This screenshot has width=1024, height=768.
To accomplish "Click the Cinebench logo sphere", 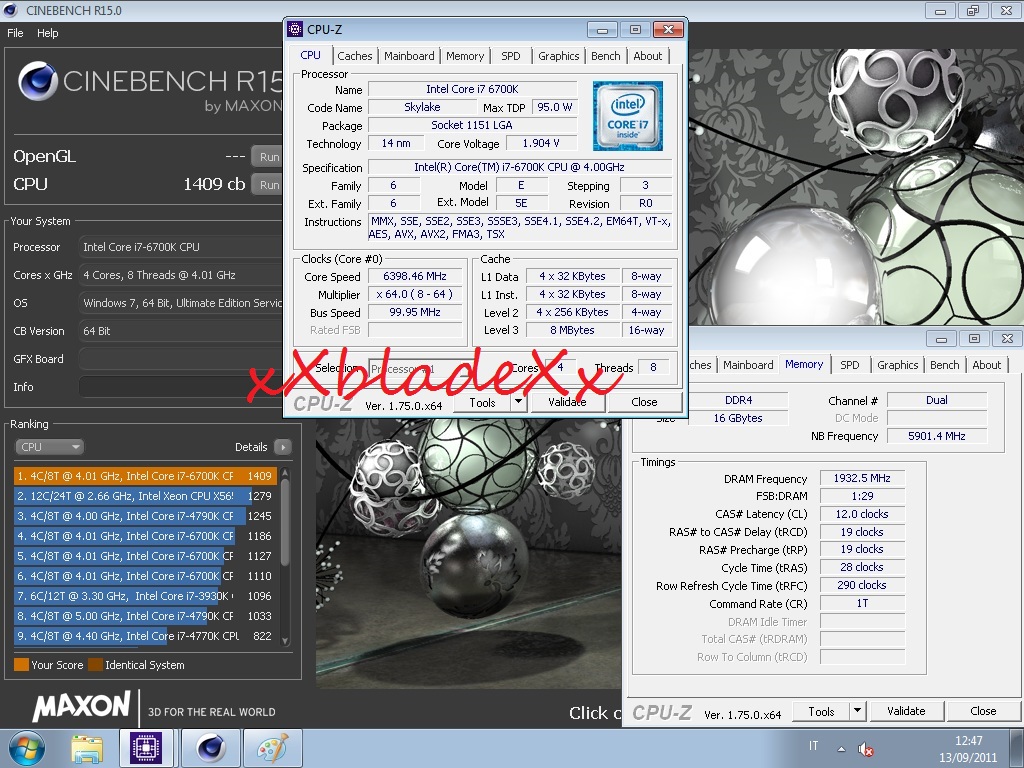I will [x=37, y=81].
